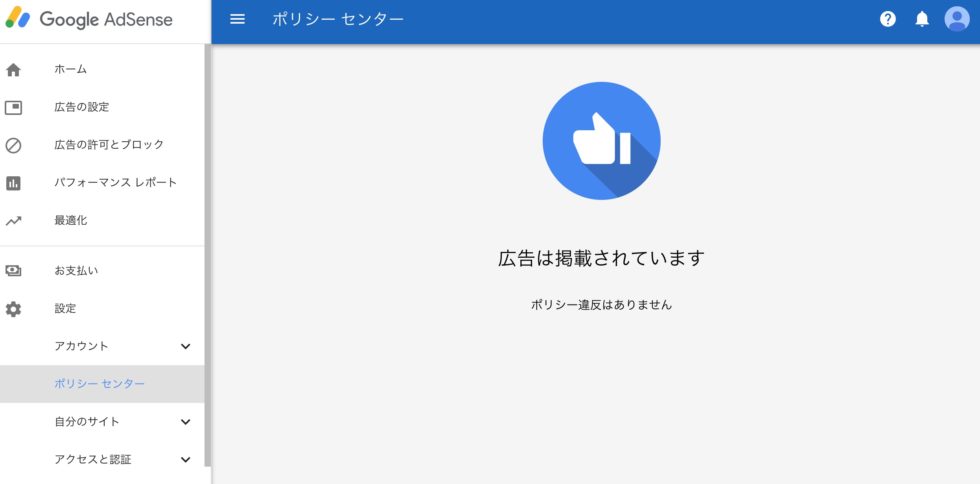Screen dimensions: 980x484
Task: Click the Google AdSense logo
Action: tap(89, 19)
